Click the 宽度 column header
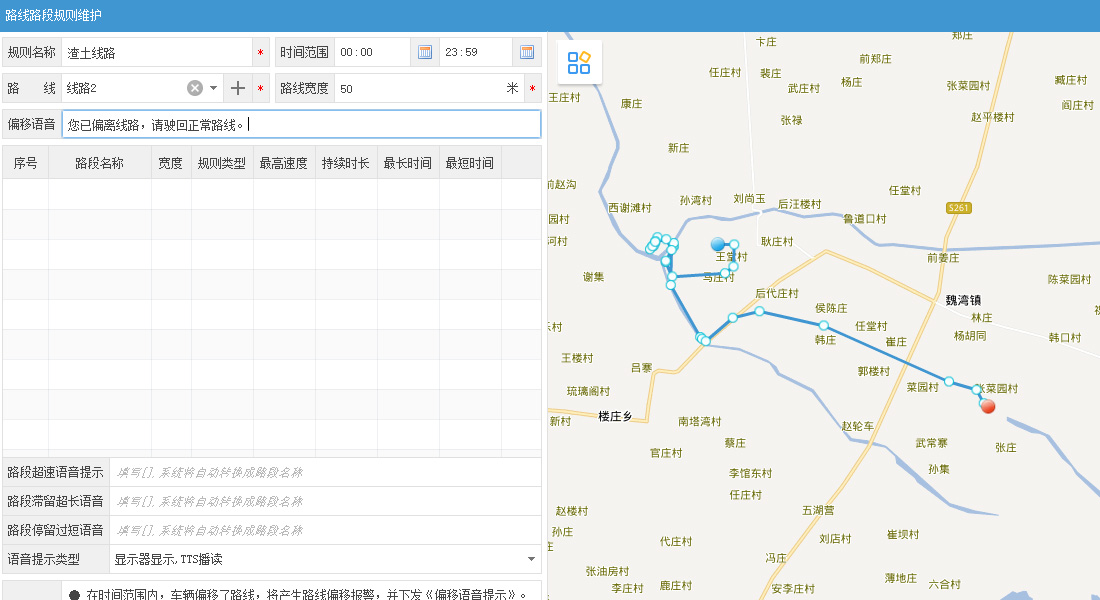1100x600 pixels. pyautogui.click(x=170, y=163)
